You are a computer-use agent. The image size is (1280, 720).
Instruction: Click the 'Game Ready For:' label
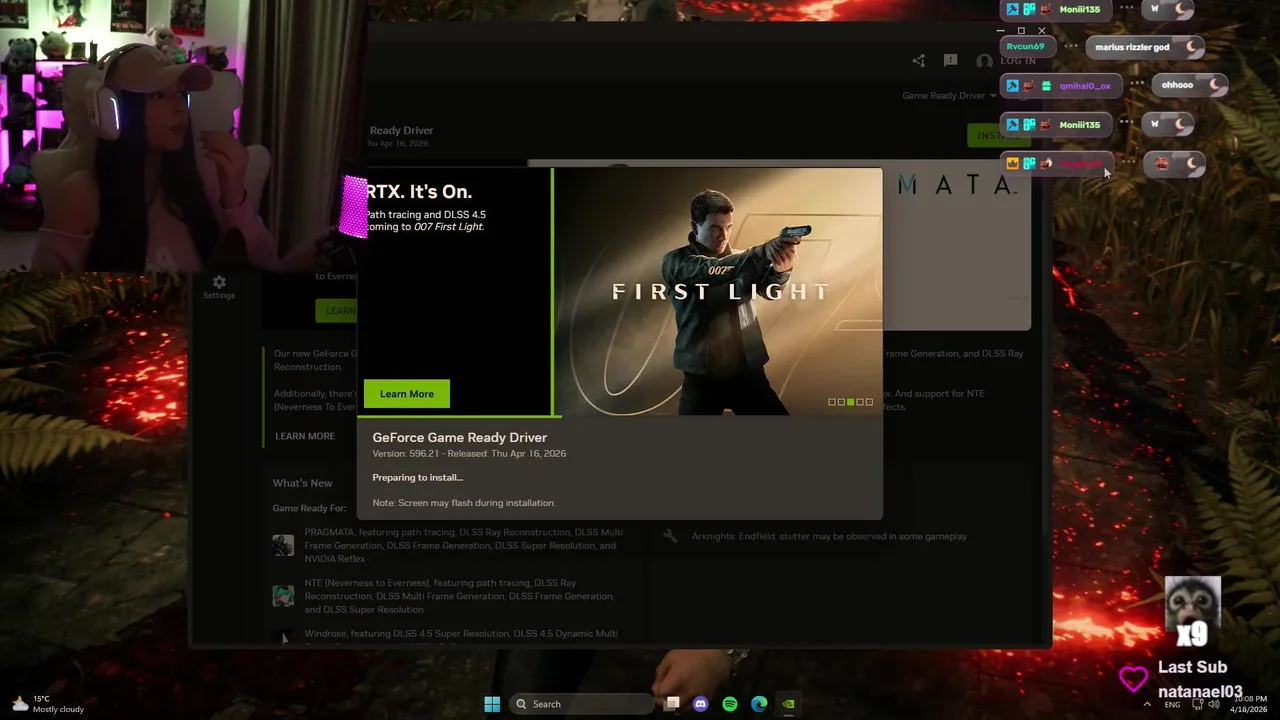coord(309,508)
